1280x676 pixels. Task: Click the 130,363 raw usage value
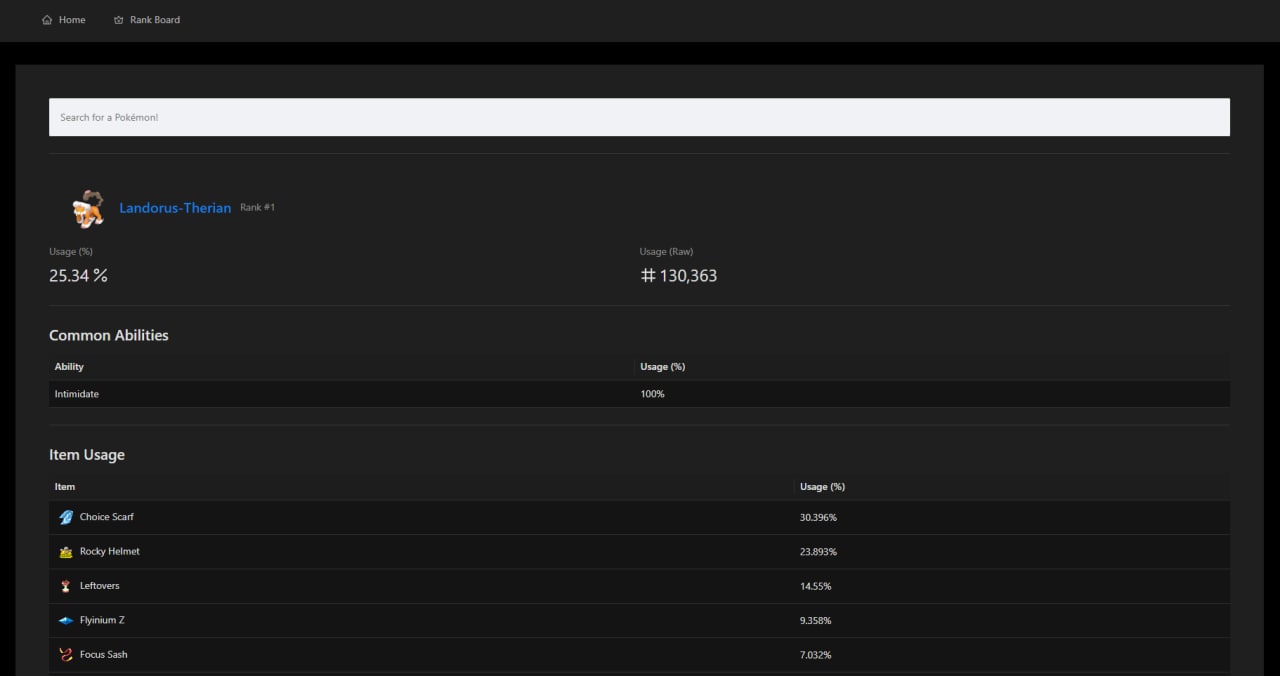688,275
